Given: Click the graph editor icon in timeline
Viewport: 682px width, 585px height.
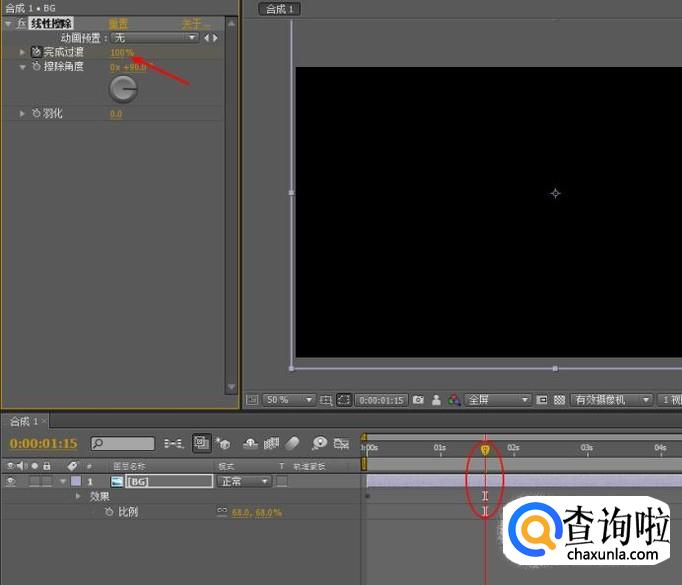Looking at the screenshot, I should coord(341,443).
